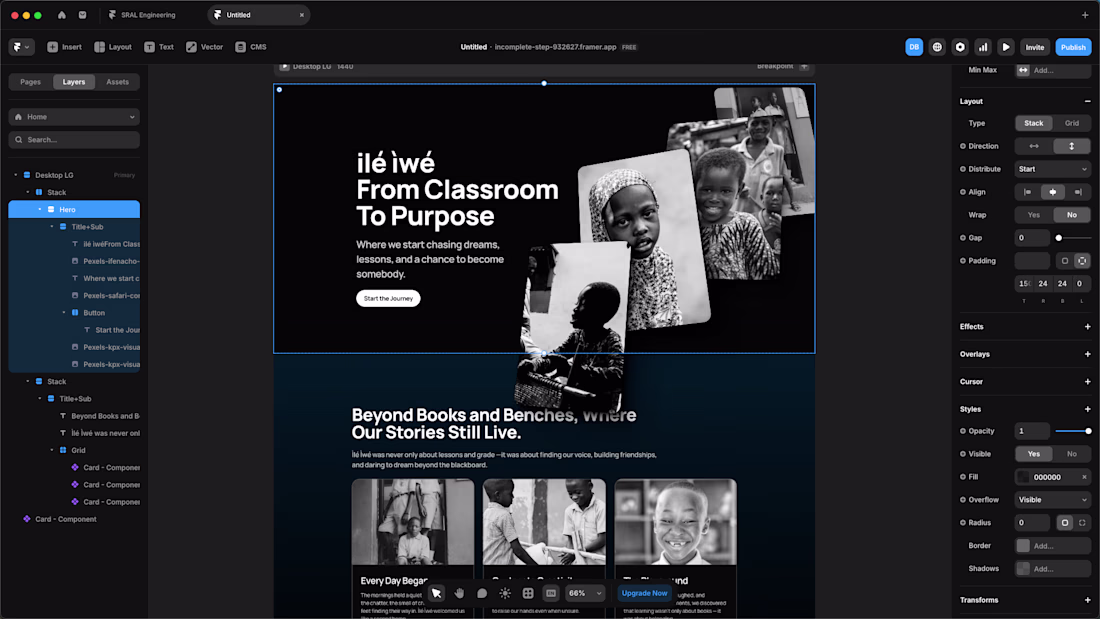
Task: Add a shadow via Add field
Action: tap(1052, 568)
